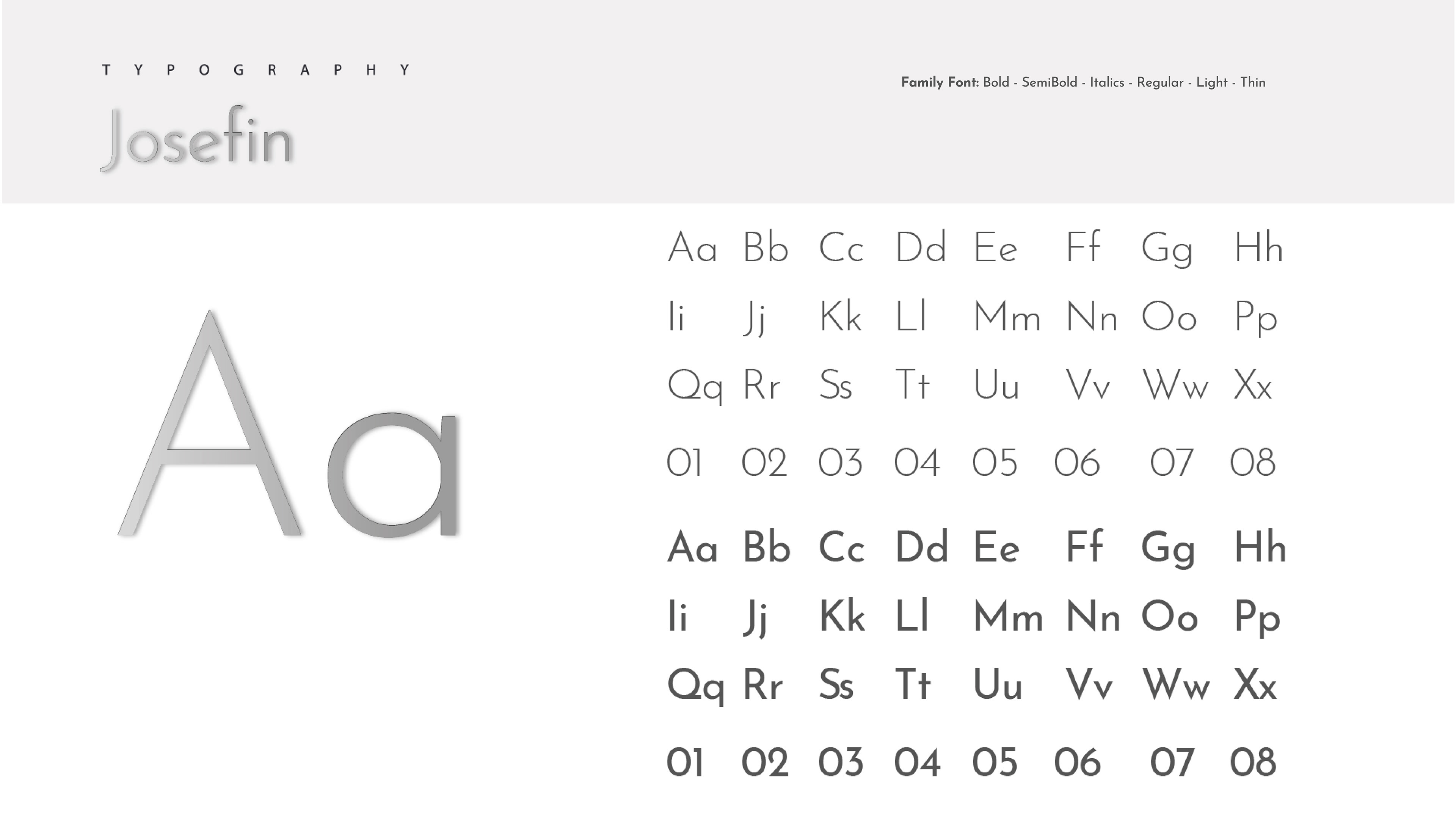The height and width of the screenshot is (819, 1456).
Task: Click the giant shadowed lowercase a
Action: (x=393, y=475)
